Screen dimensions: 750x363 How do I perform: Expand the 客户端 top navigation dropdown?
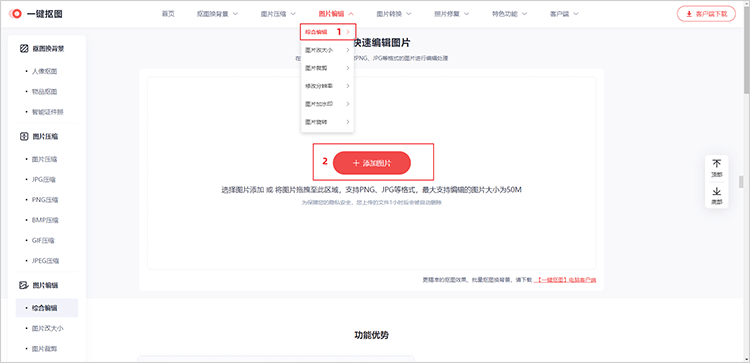(564, 14)
